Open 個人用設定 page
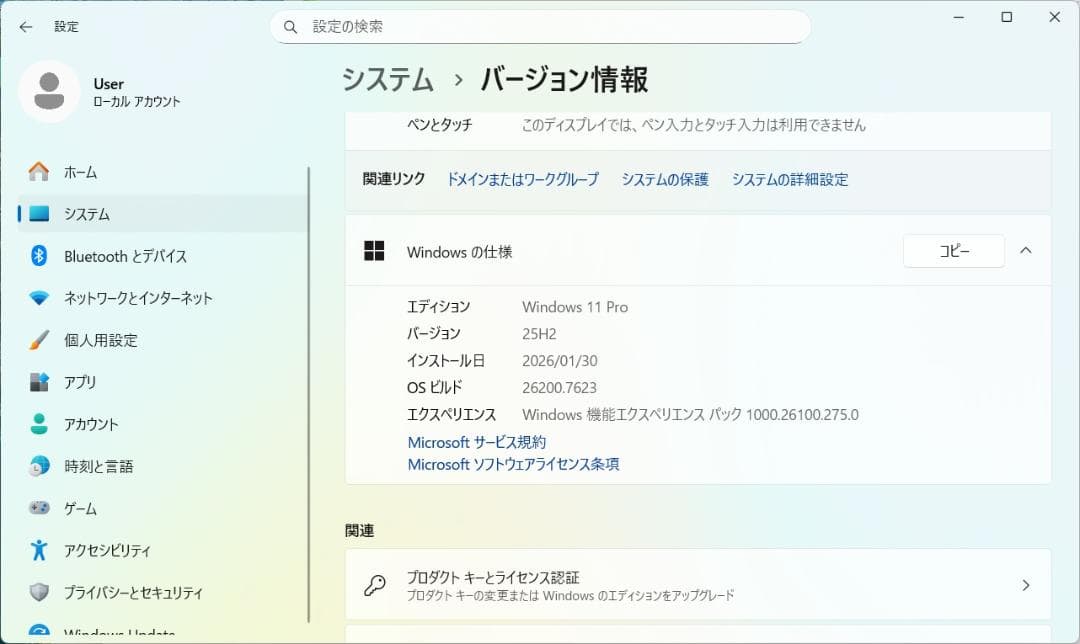 (x=163, y=340)
